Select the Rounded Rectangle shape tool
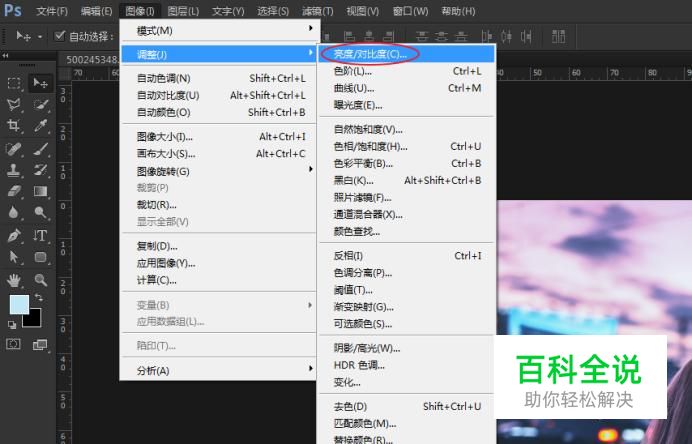 41,257
